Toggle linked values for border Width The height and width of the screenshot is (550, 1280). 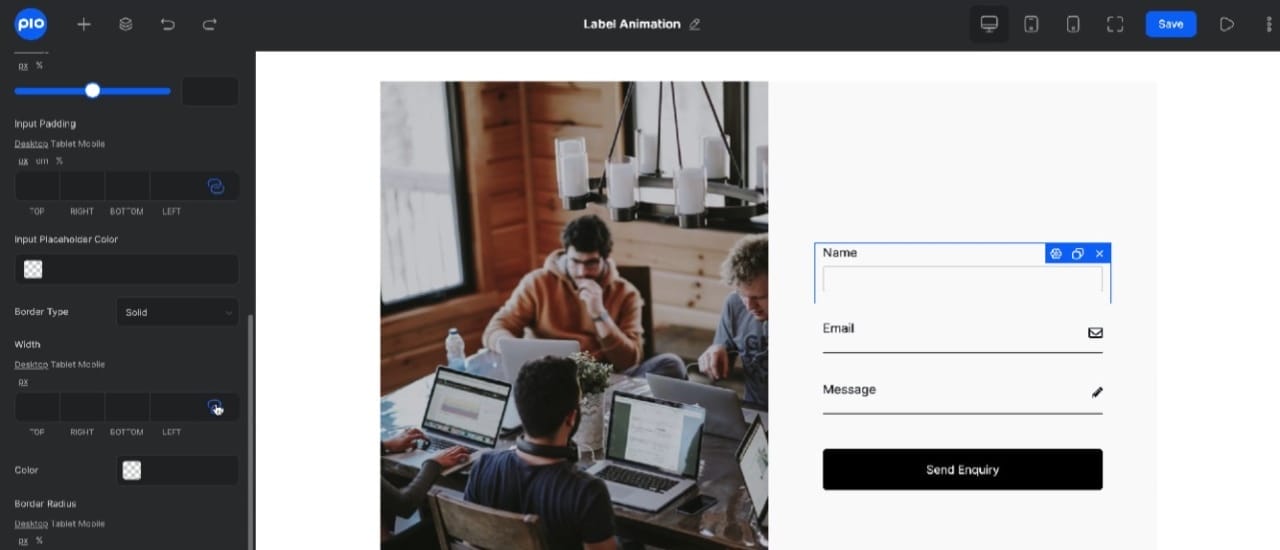click(x=214, y=406)
